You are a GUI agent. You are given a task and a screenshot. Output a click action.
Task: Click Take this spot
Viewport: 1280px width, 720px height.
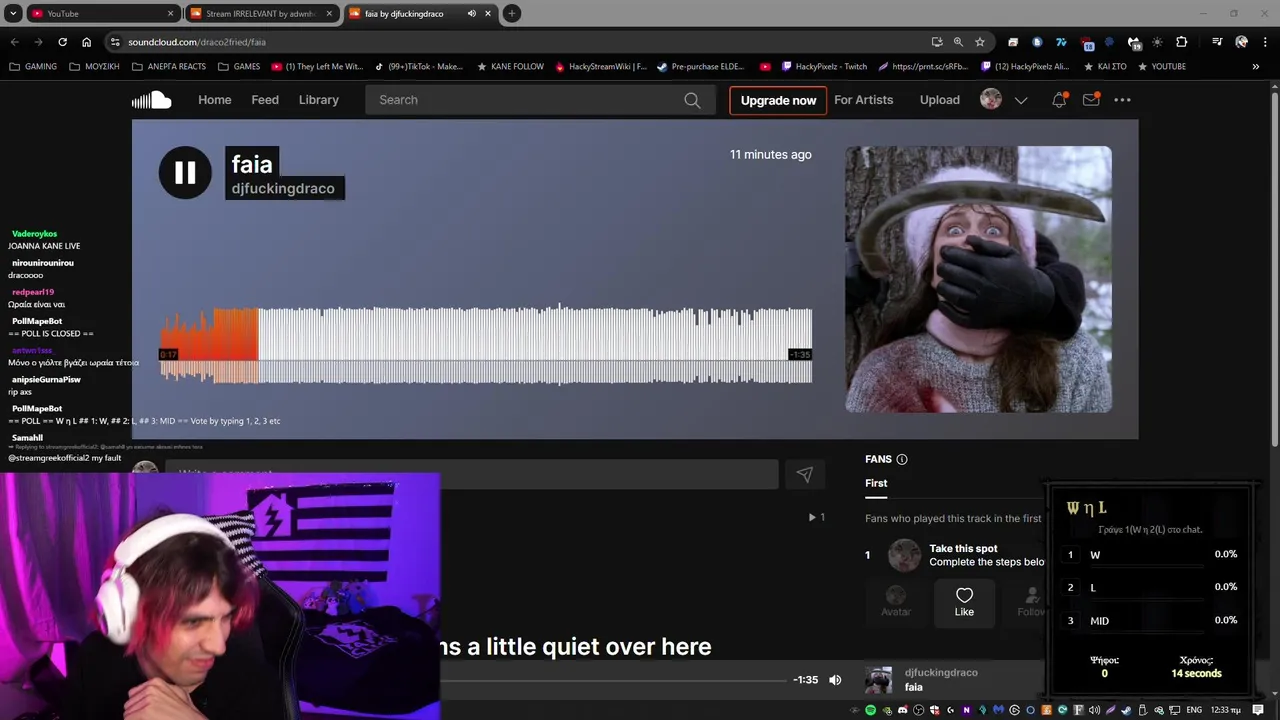(x=963, y=548)
